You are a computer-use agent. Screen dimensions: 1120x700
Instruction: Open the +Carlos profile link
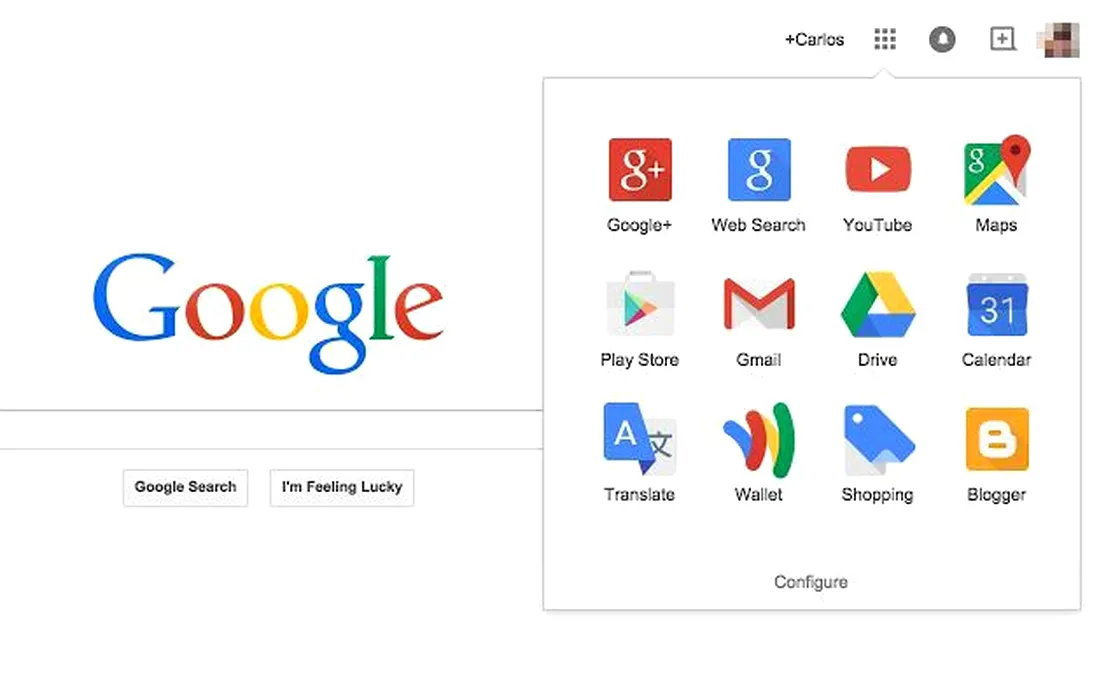(814, 39)
